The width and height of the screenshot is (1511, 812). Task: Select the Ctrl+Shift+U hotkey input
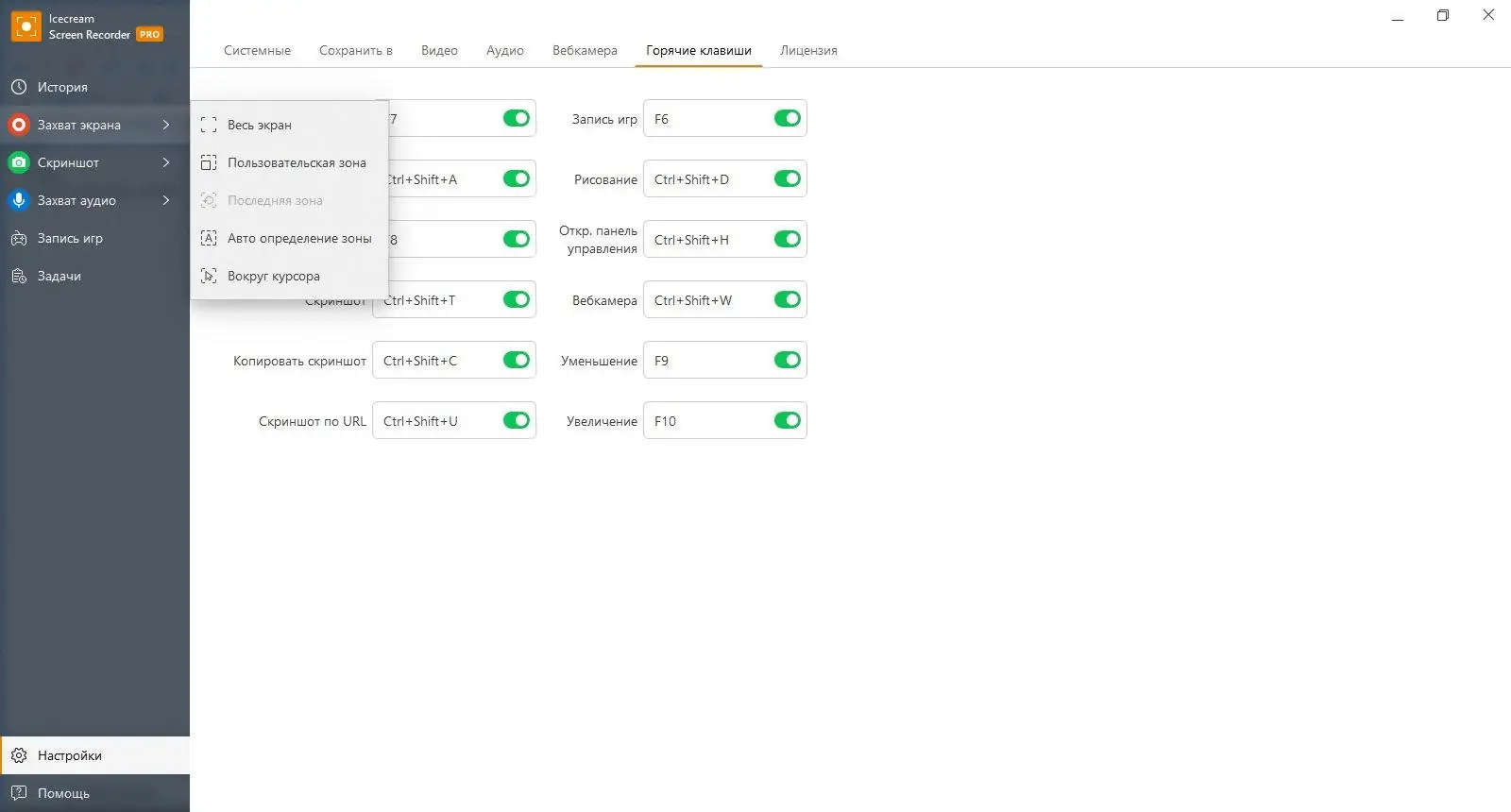pos(454,420)
